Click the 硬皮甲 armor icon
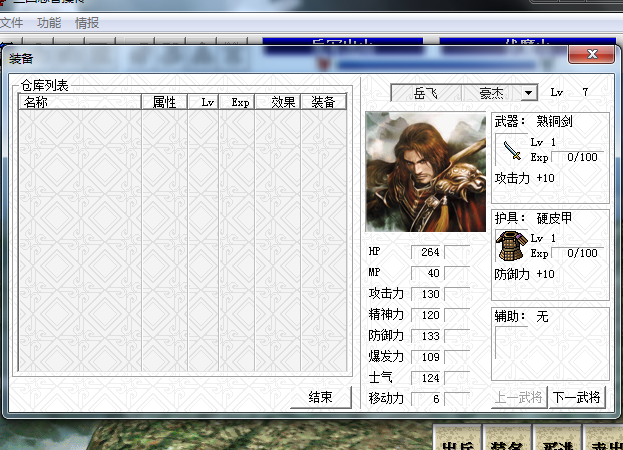 coord(511,246)
